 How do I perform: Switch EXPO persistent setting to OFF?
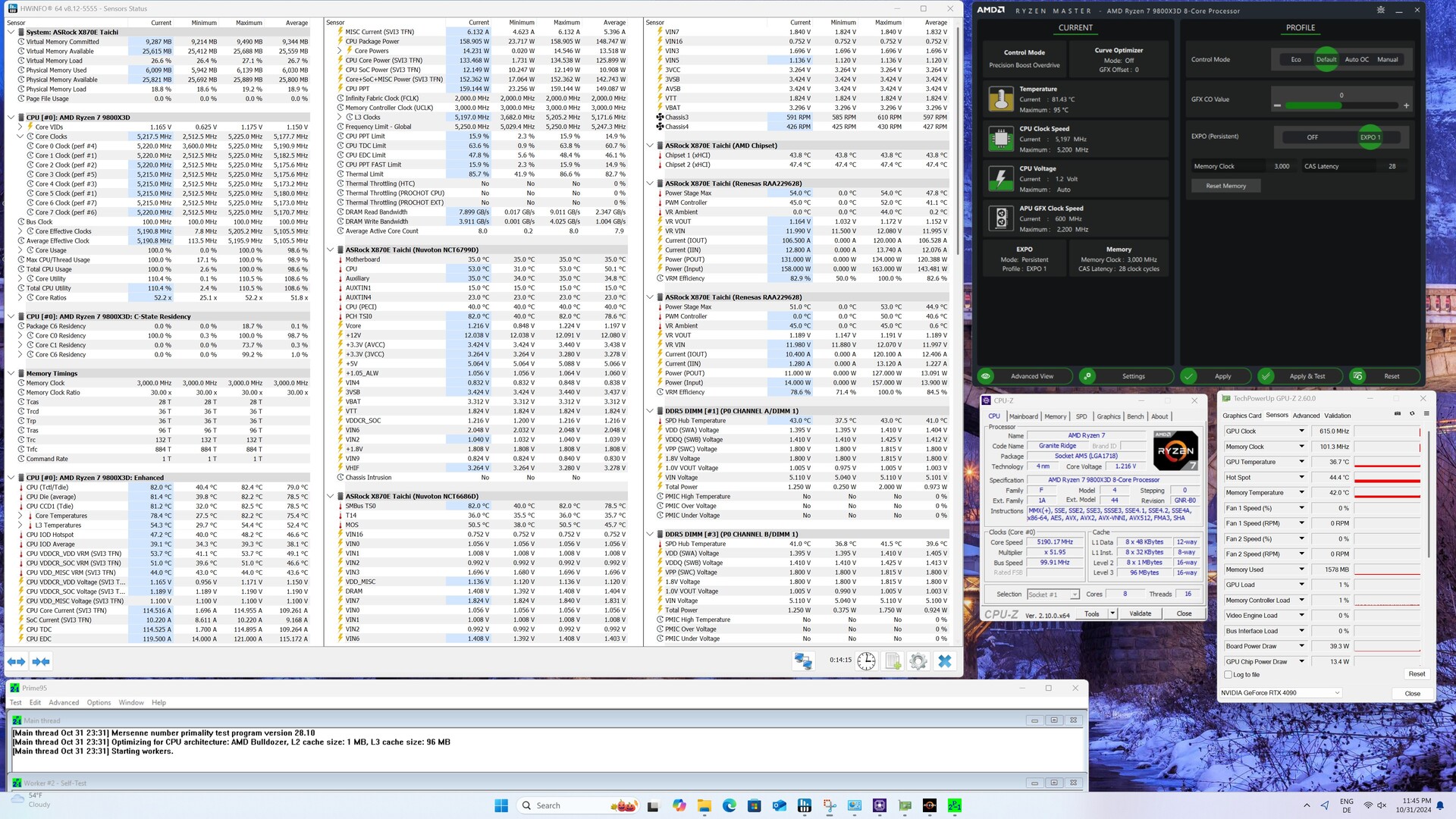pos(1312,137)
